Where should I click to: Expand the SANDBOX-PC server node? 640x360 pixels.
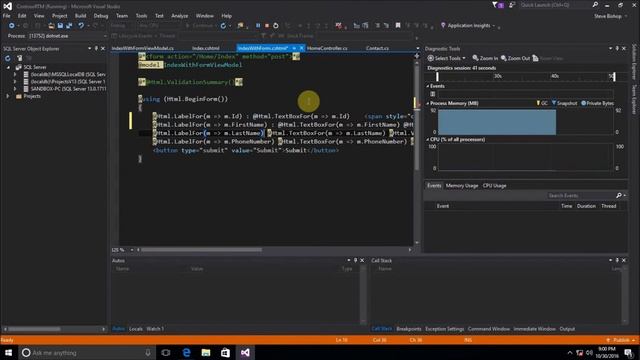coord(15,89)
